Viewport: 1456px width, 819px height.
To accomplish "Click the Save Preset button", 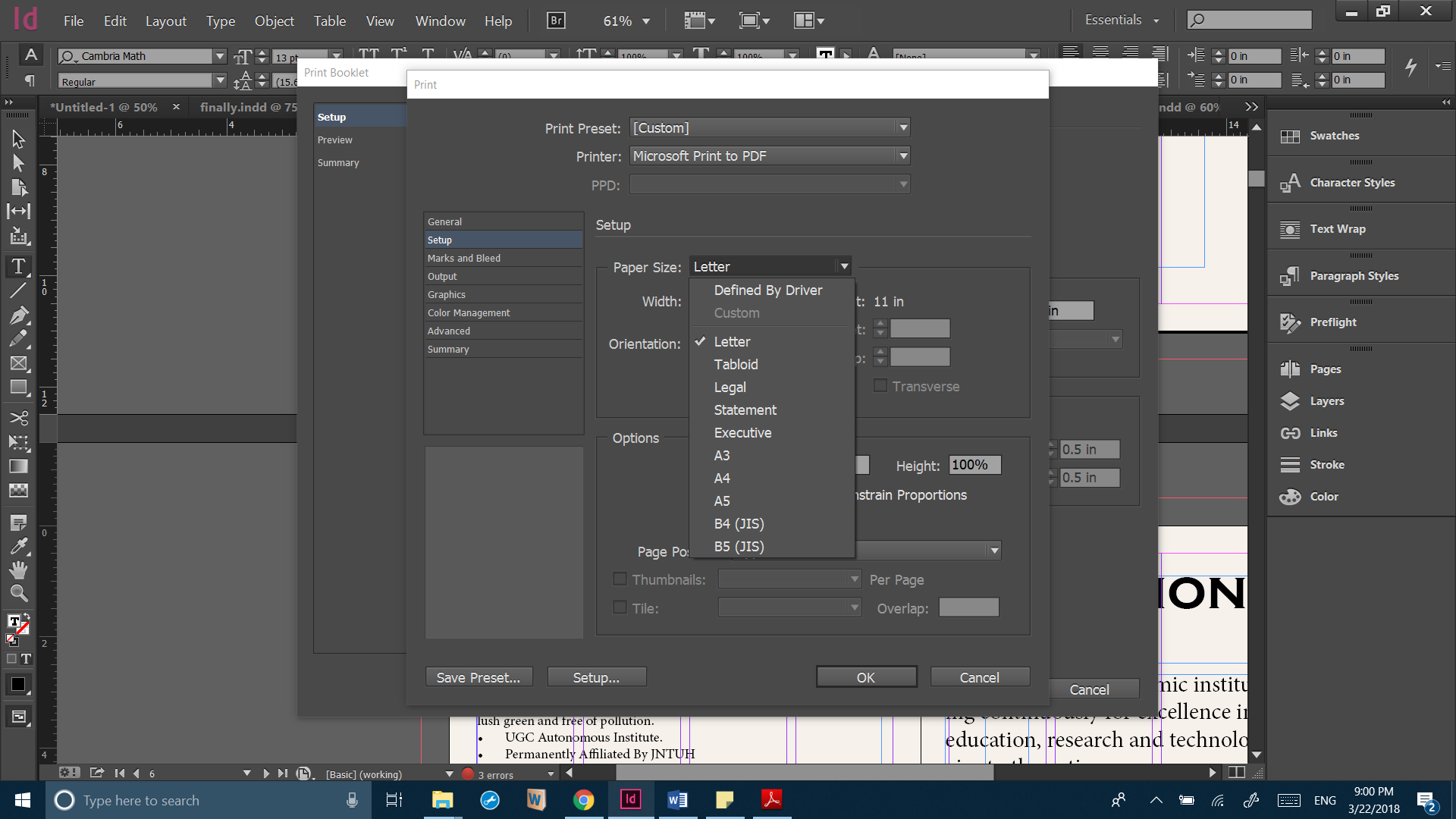I will [x=479, y=676].
